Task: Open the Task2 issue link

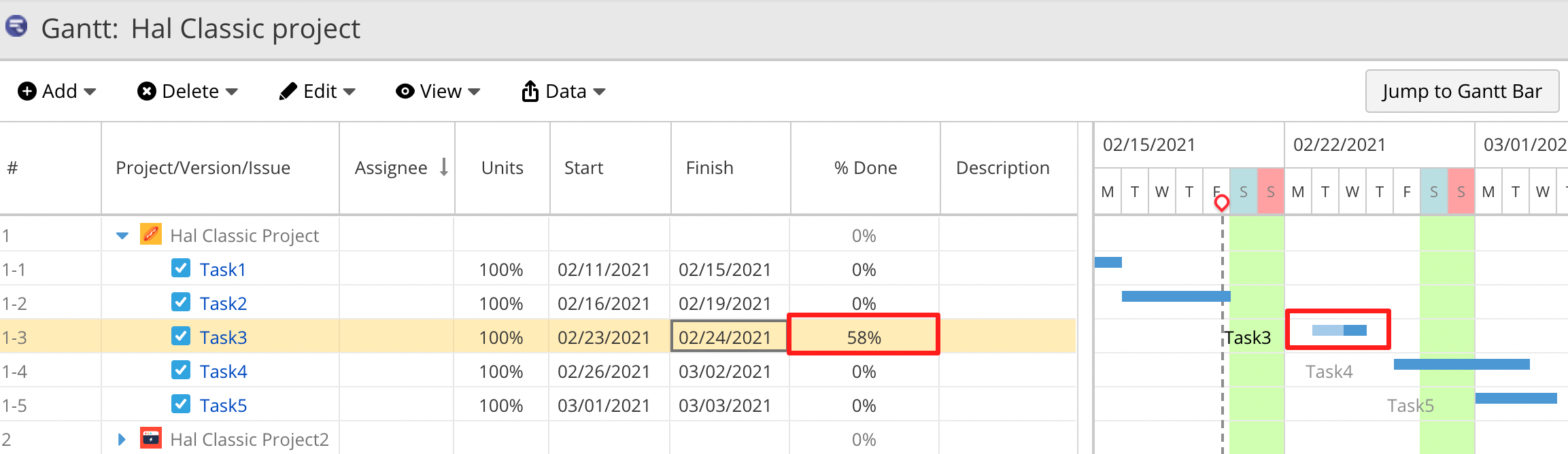Action: tap(224, 302)
